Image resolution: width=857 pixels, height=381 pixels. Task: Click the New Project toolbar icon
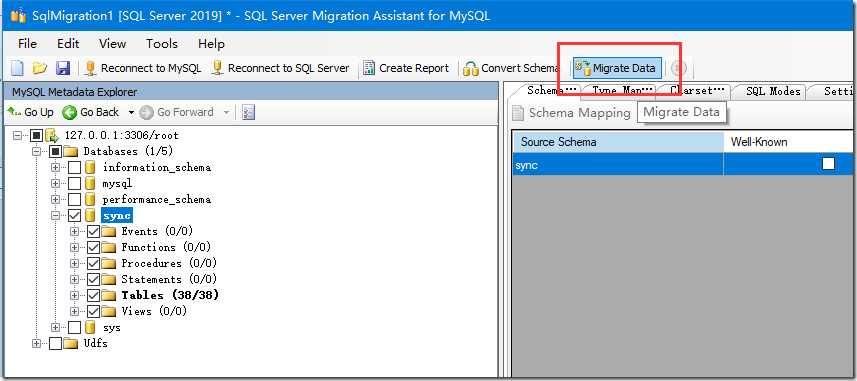coord(17,68)
